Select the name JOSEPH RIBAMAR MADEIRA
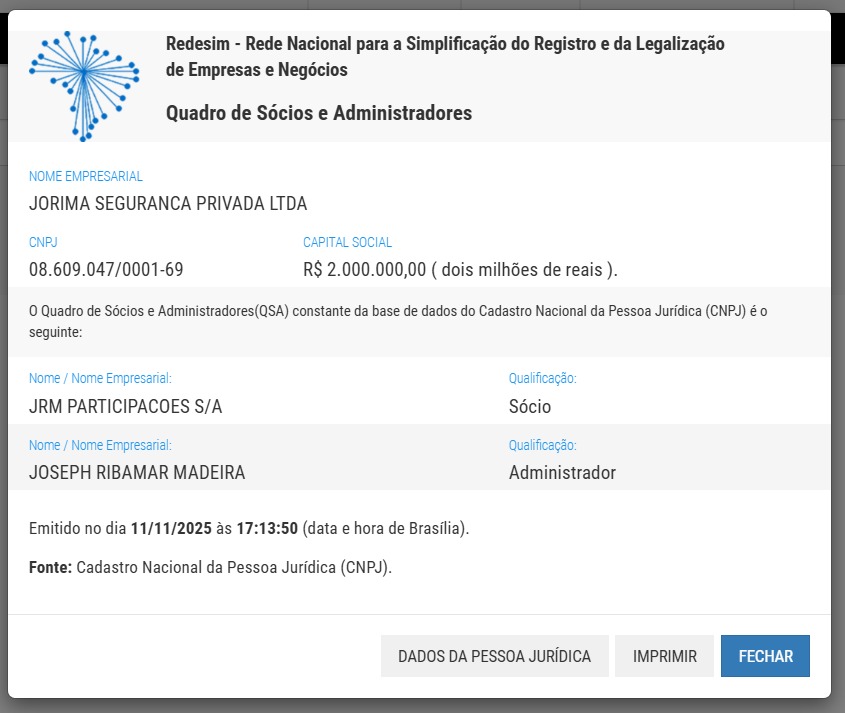This screenshot has height=713, width=845. (137, 473)
